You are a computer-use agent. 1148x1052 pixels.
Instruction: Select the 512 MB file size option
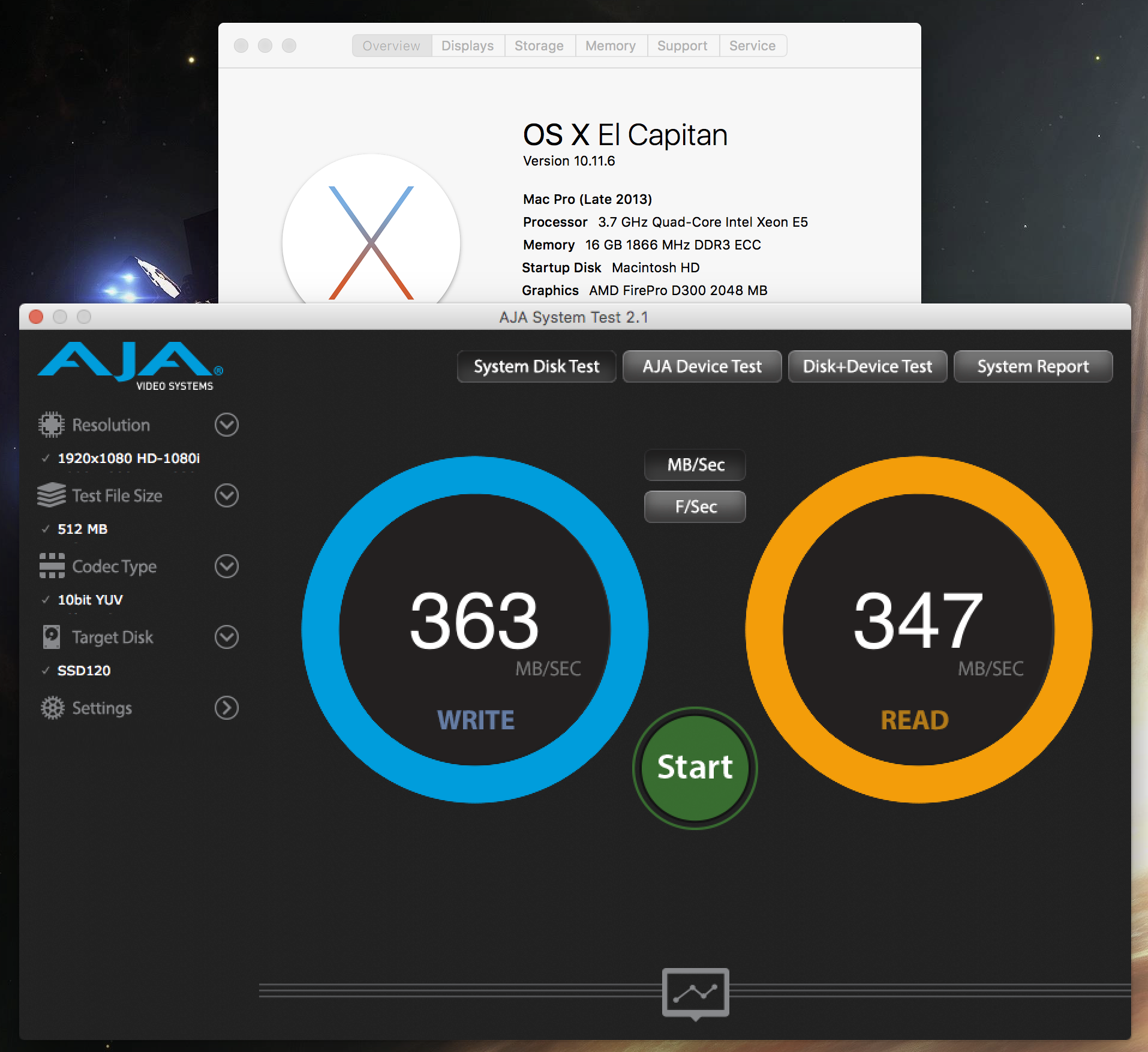tap(82, 529)
